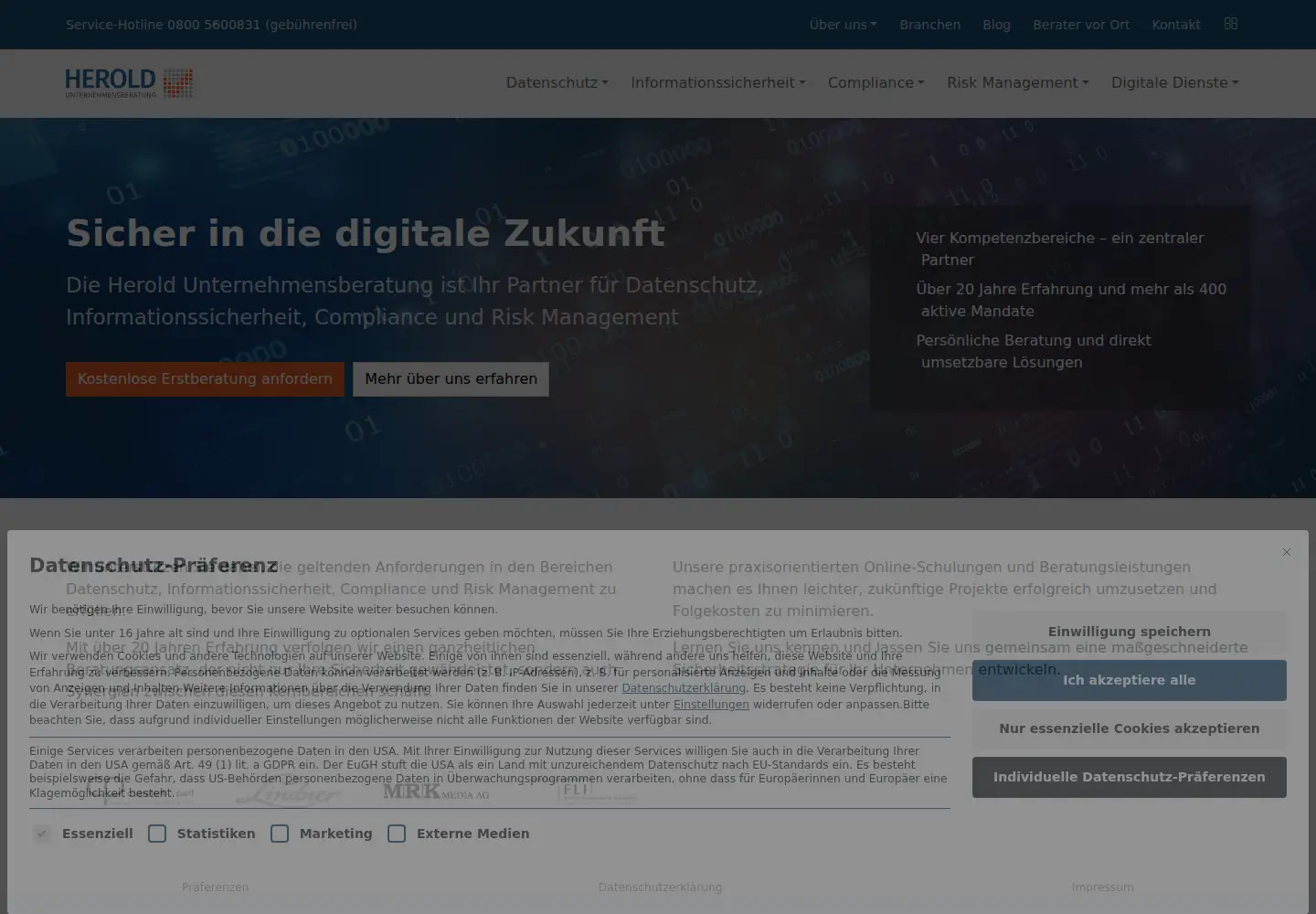Screen dimensions: 1316x914
Task: Enable the Statistiken checkbox
Action: pyautogui.click(x=157, y=834)
